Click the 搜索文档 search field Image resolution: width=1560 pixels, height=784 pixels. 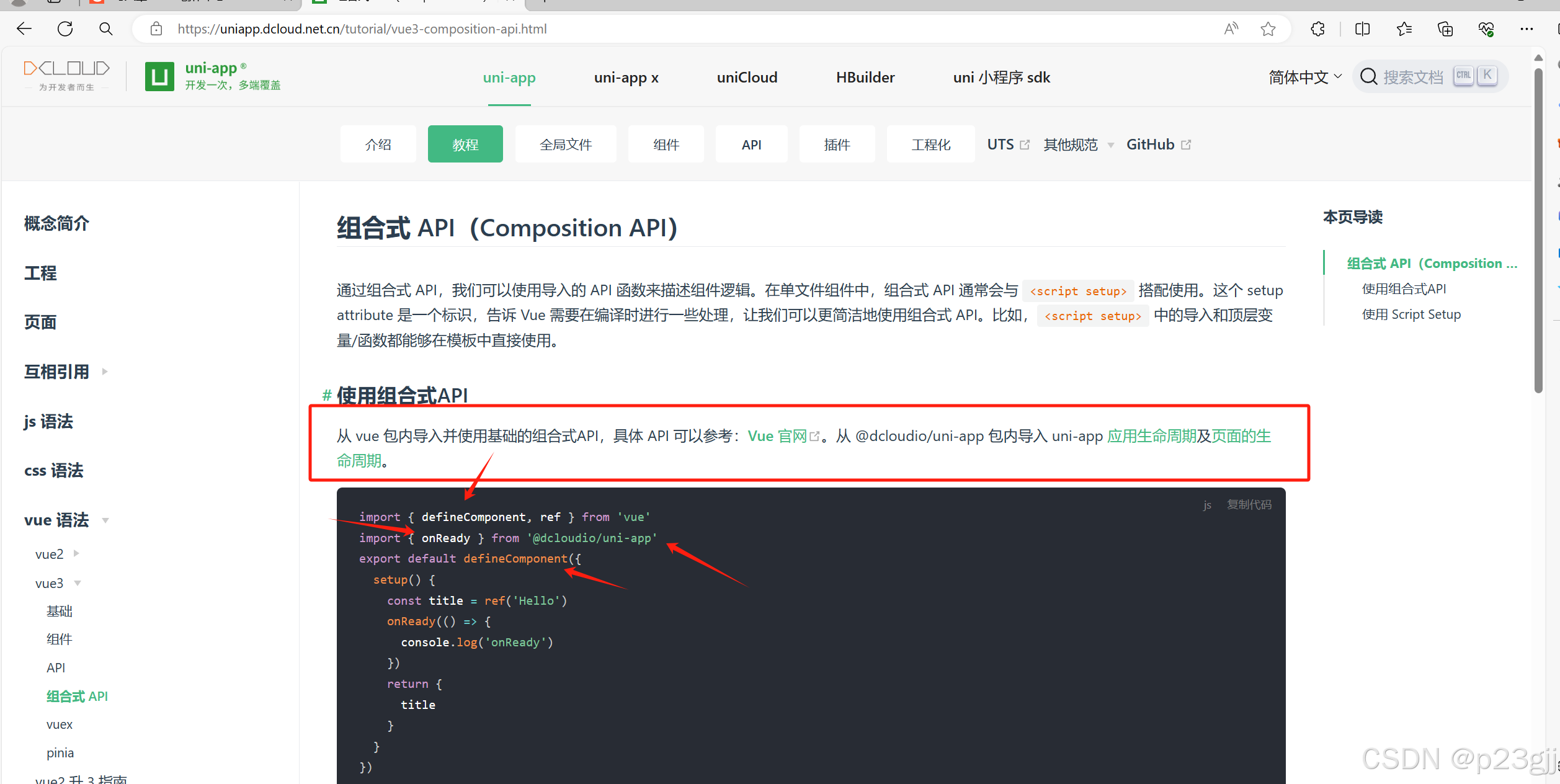pyautogui.click(x=1412, y=77)
